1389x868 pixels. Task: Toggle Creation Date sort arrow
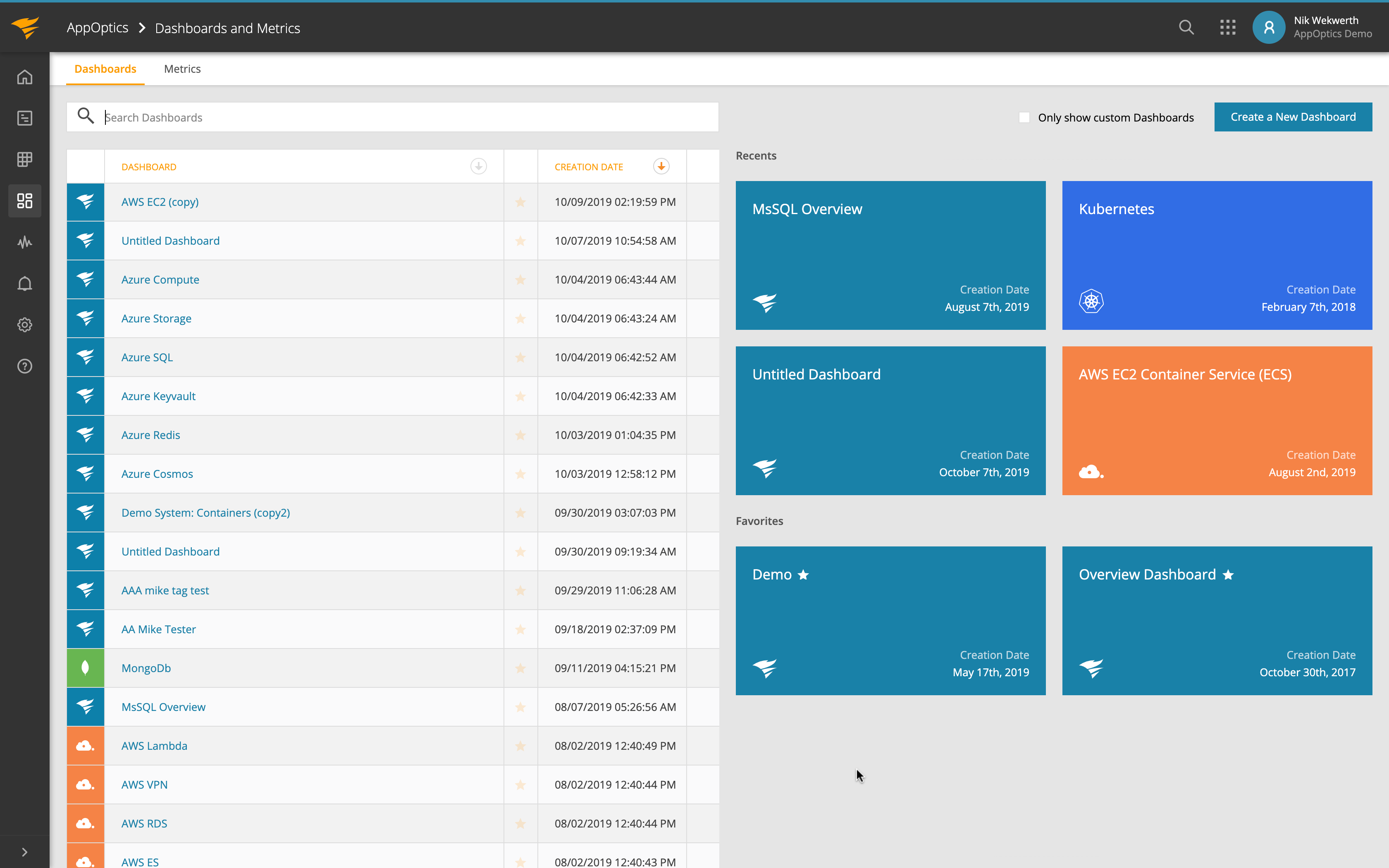(x=661, y=167)
